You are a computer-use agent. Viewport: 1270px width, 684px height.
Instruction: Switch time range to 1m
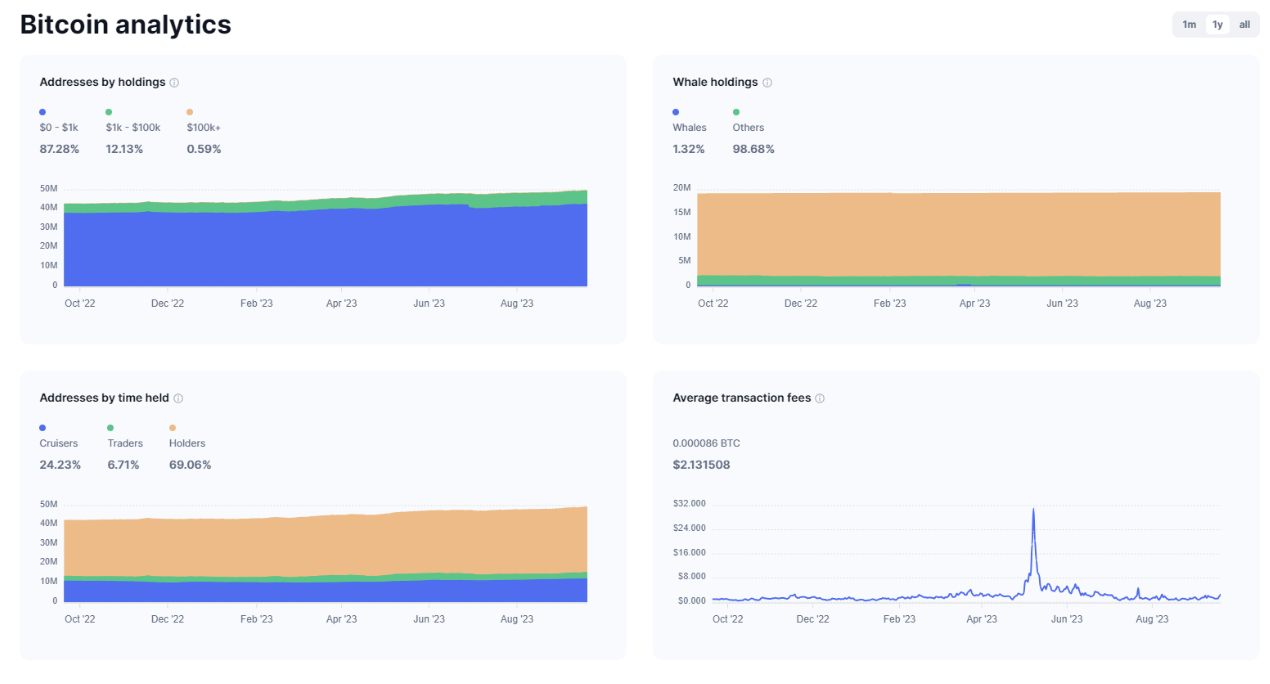pyautogui.click(x=1189, y=25)
